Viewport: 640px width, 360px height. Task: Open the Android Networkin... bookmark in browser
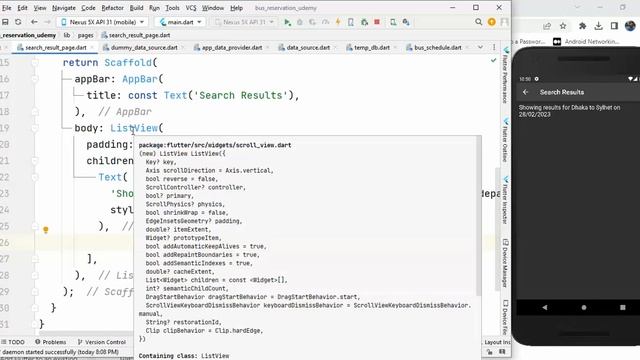(586, 42)
